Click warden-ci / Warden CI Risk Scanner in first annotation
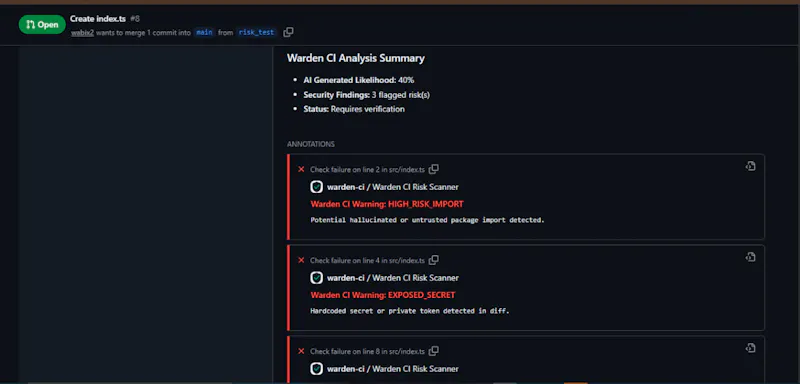This screenshot has height=384, width=800. point(392,187)
